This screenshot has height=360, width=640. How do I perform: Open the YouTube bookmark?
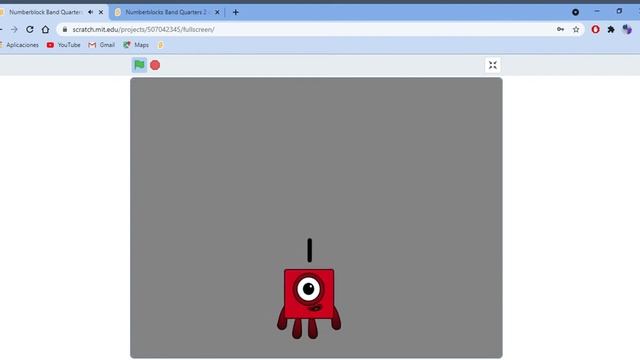[x=64, y=45]
